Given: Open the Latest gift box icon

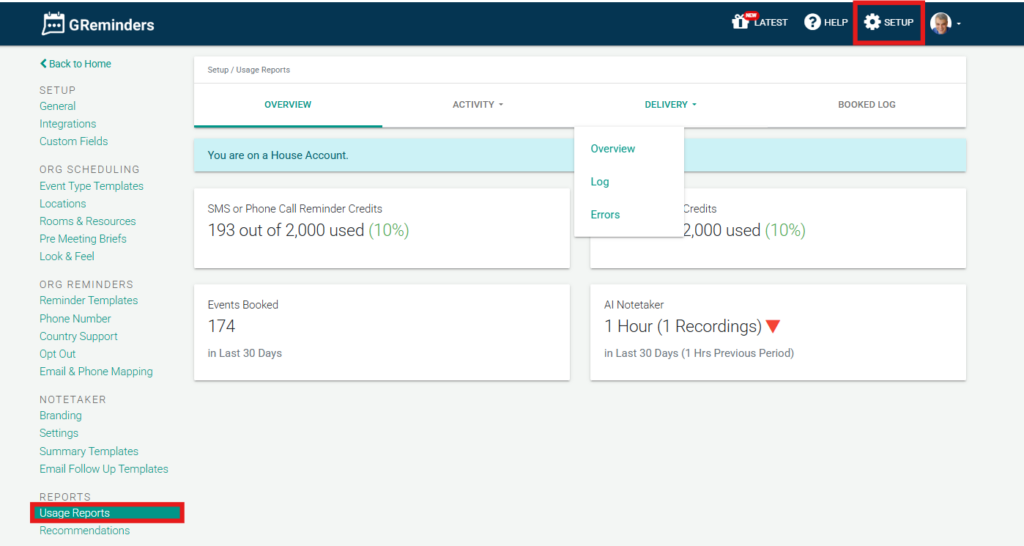Looking at the screenshot, I should coord(741,22).
